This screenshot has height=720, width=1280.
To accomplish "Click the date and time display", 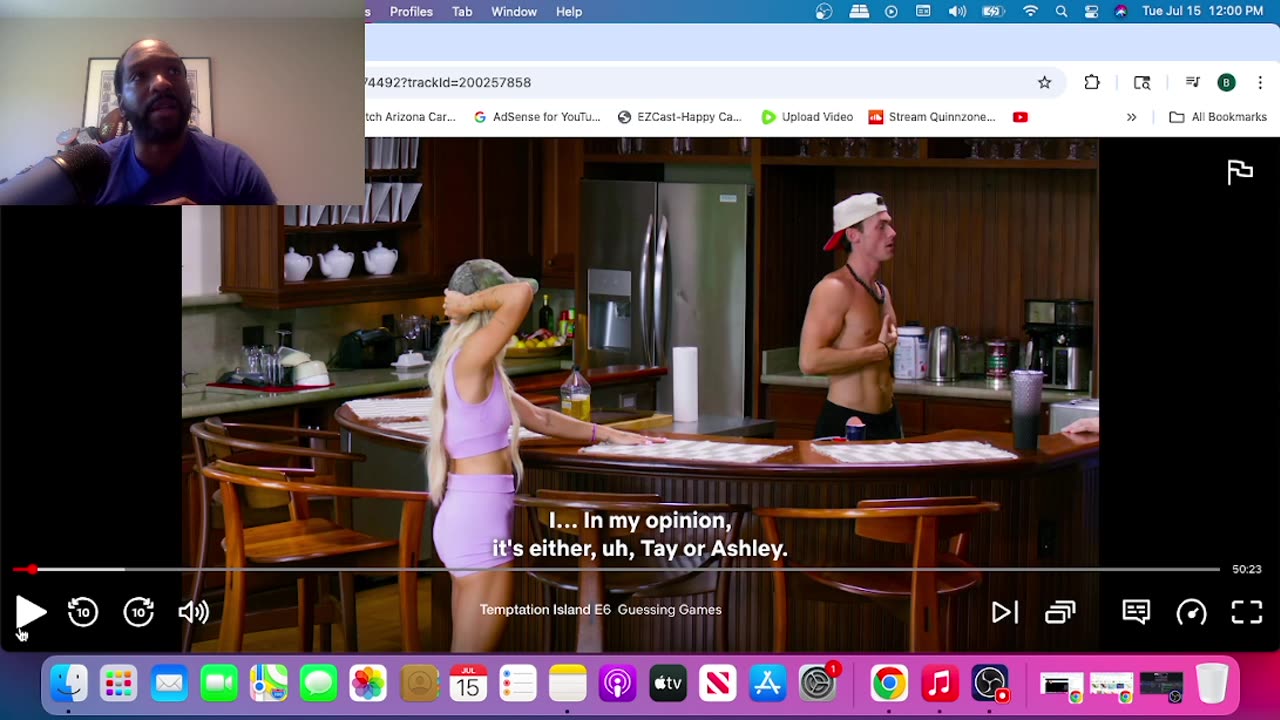I will tap(1203, 12).
